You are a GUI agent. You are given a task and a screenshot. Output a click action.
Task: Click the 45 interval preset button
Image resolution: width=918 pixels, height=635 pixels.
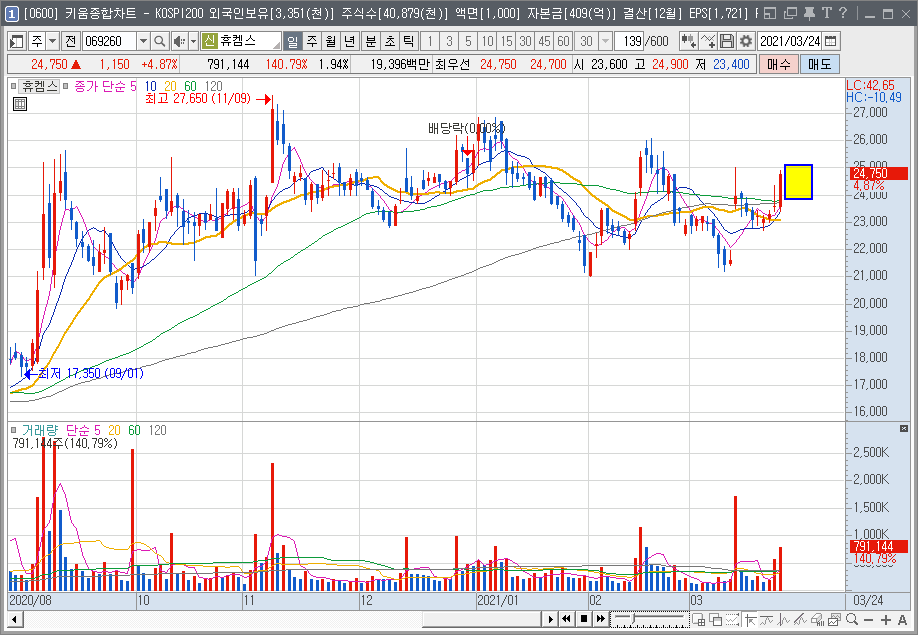click(x=544, y=41)
